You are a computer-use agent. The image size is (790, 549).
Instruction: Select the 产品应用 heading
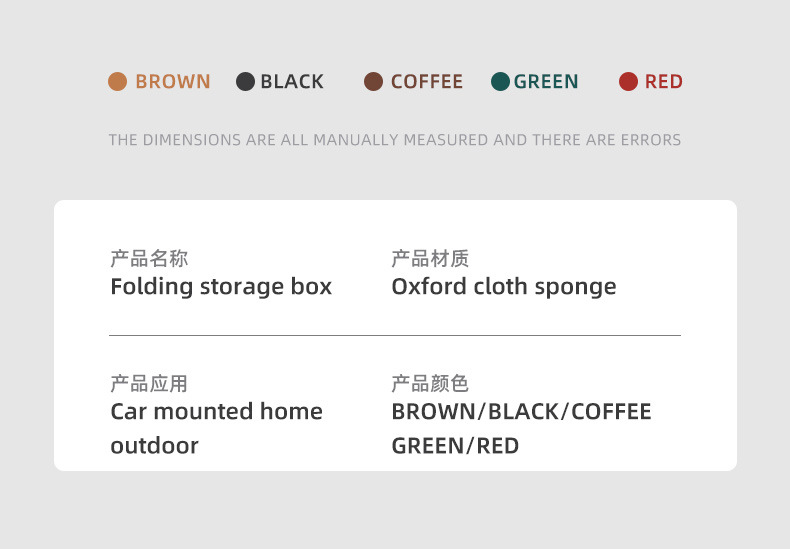click(x=149, y=384)
